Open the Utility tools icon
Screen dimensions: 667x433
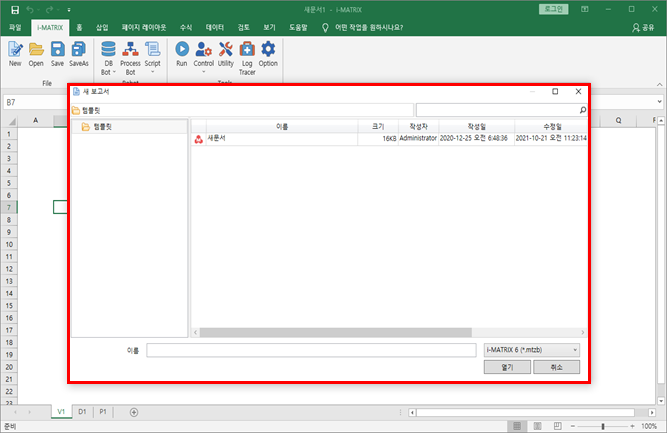click(226, 52)
